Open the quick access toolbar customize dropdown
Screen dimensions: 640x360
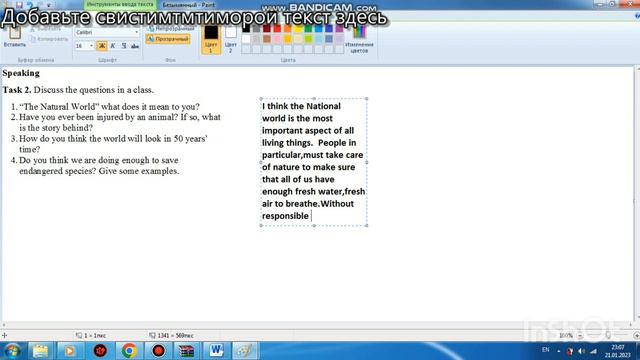click(x=49, y=5)
